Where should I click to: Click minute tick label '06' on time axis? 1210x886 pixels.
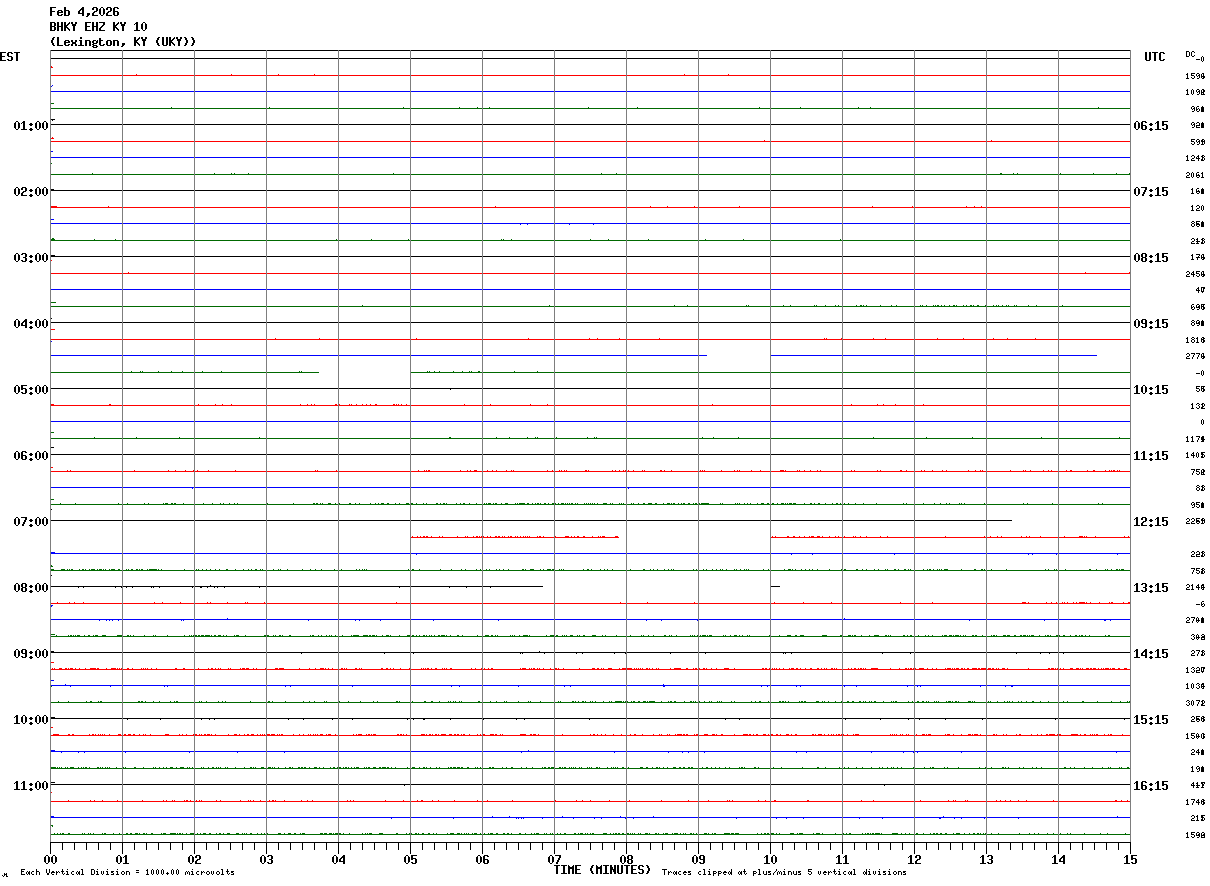coord(482,859)
